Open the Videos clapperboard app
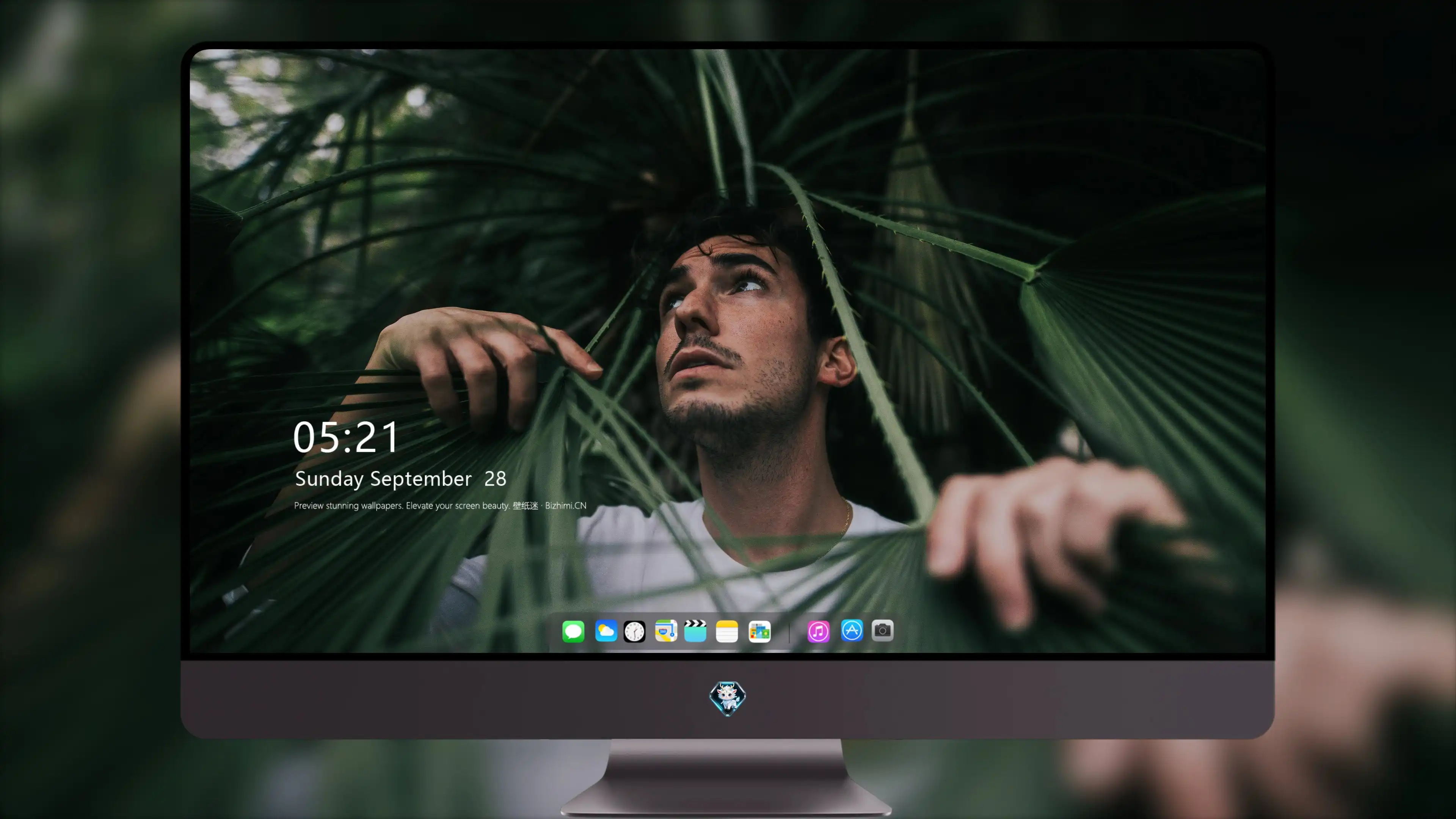1456x819 pixels. [695, 631]
